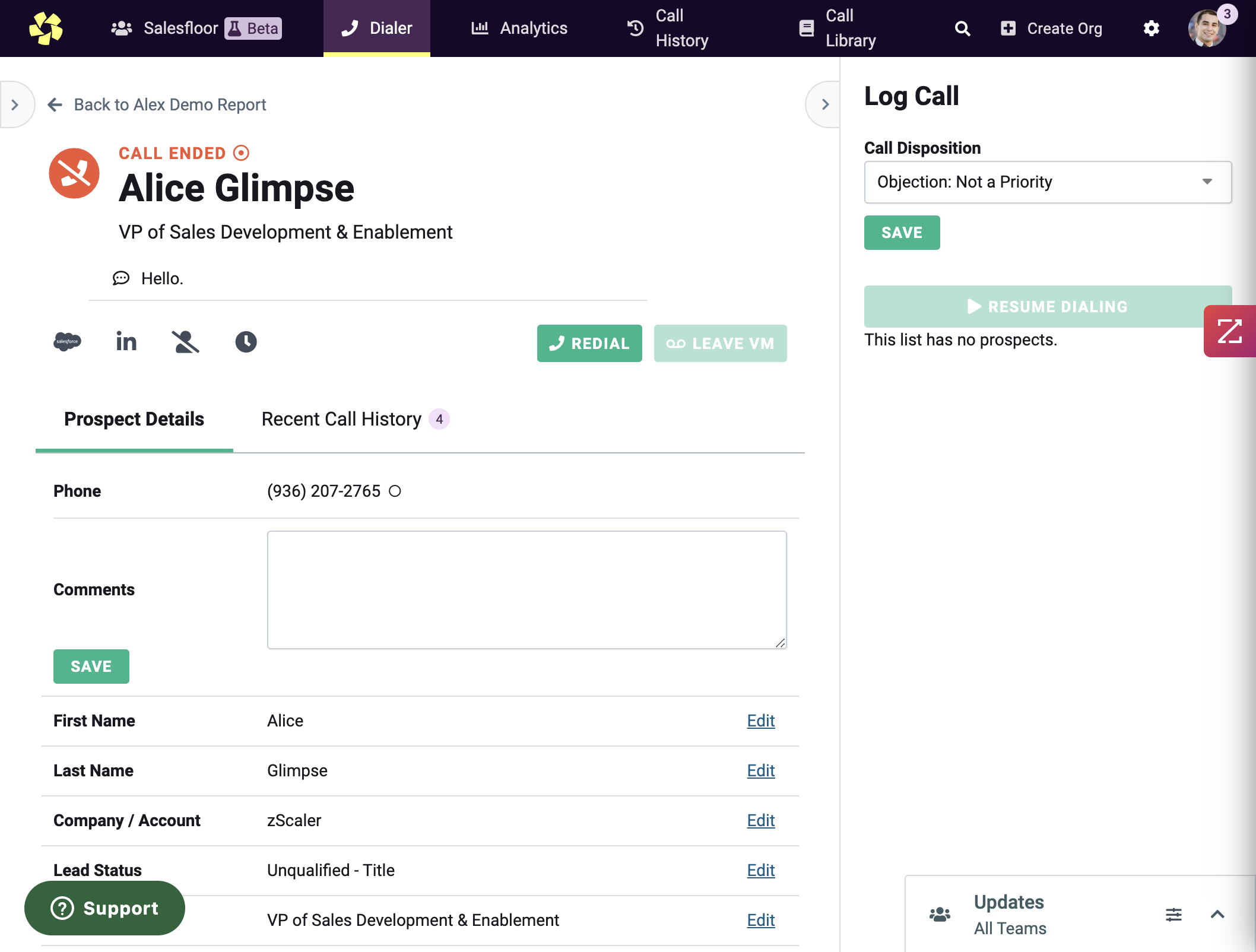The image size is (1256, 952).
Task: Open Call Library in the top navigation
Action: [837, 28]
